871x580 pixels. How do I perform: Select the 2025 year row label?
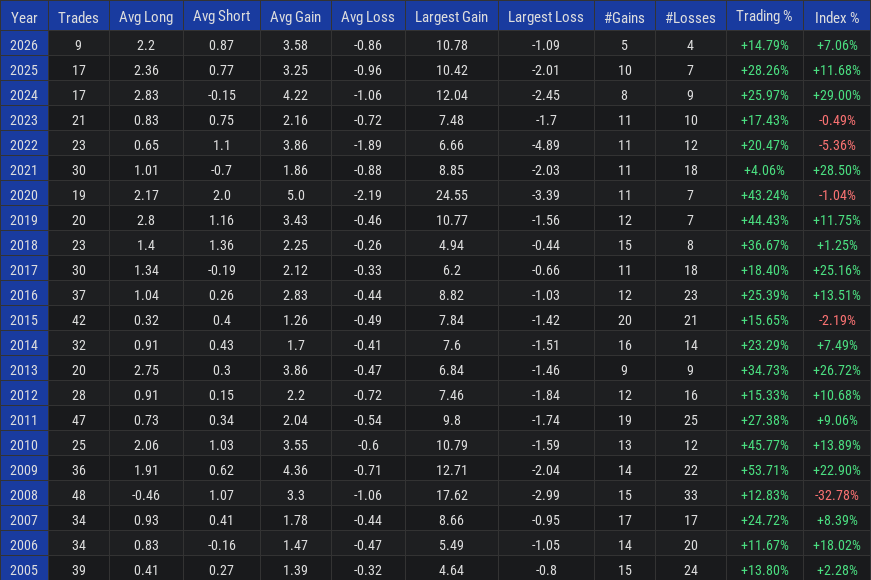click(24, 70)
